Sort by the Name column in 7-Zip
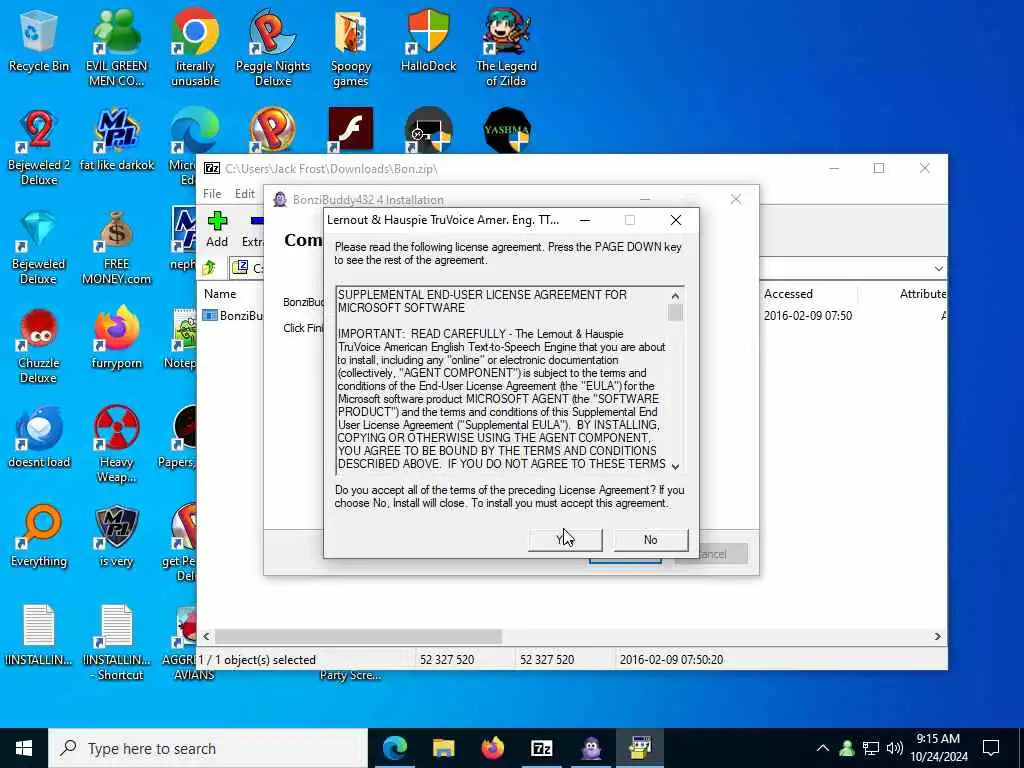Viewport: 1024px width, 768px height. 220,294
